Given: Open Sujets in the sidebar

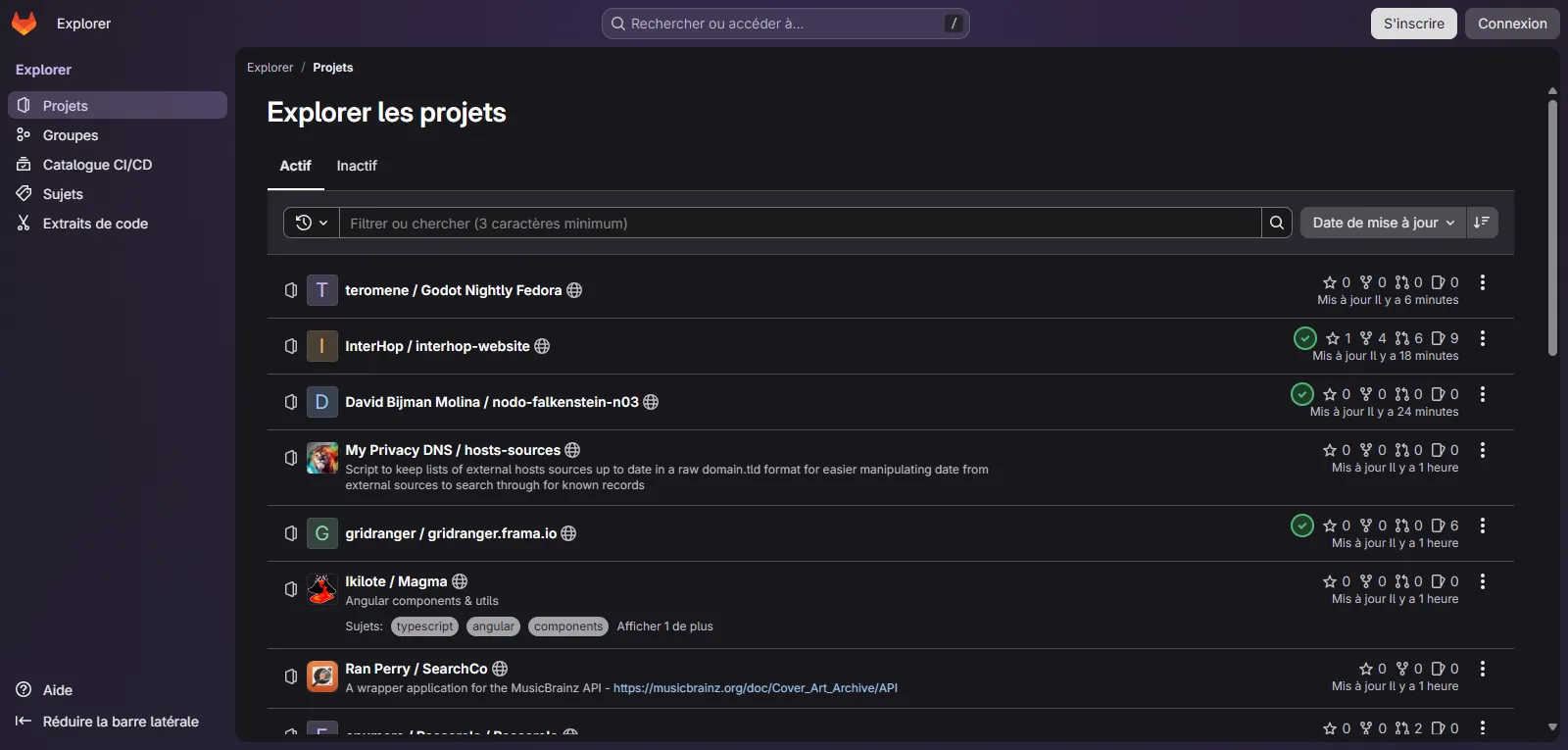Looking at the screenshot, I should [118, 193].
